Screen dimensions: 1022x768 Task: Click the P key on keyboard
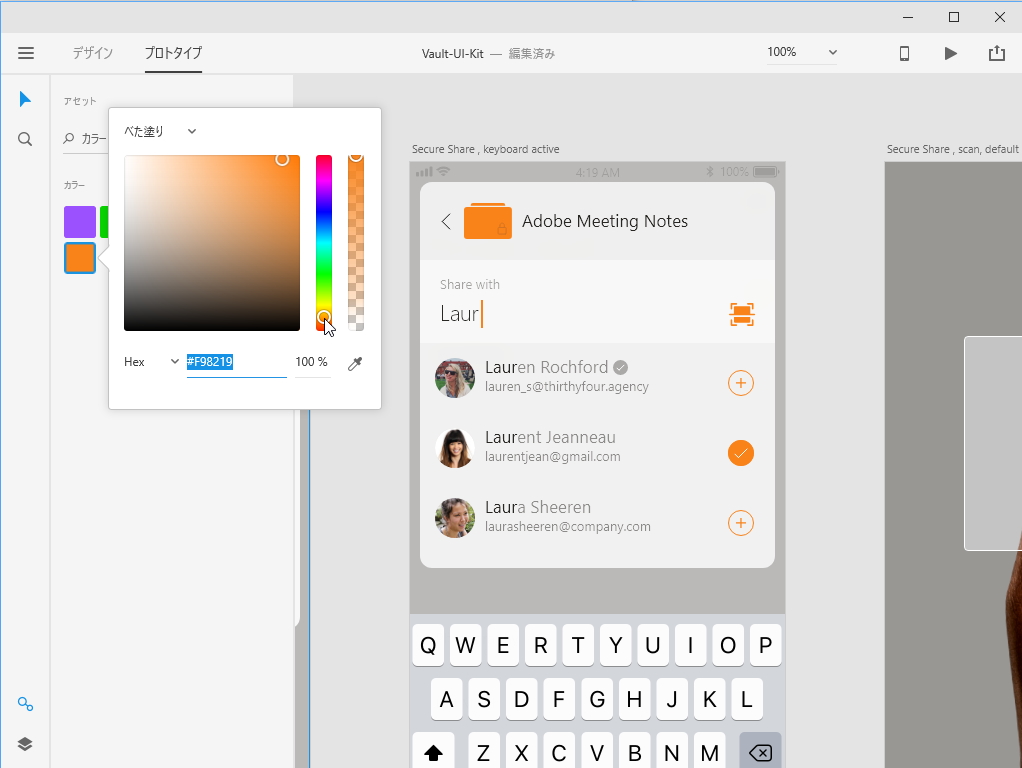point(766,645)
